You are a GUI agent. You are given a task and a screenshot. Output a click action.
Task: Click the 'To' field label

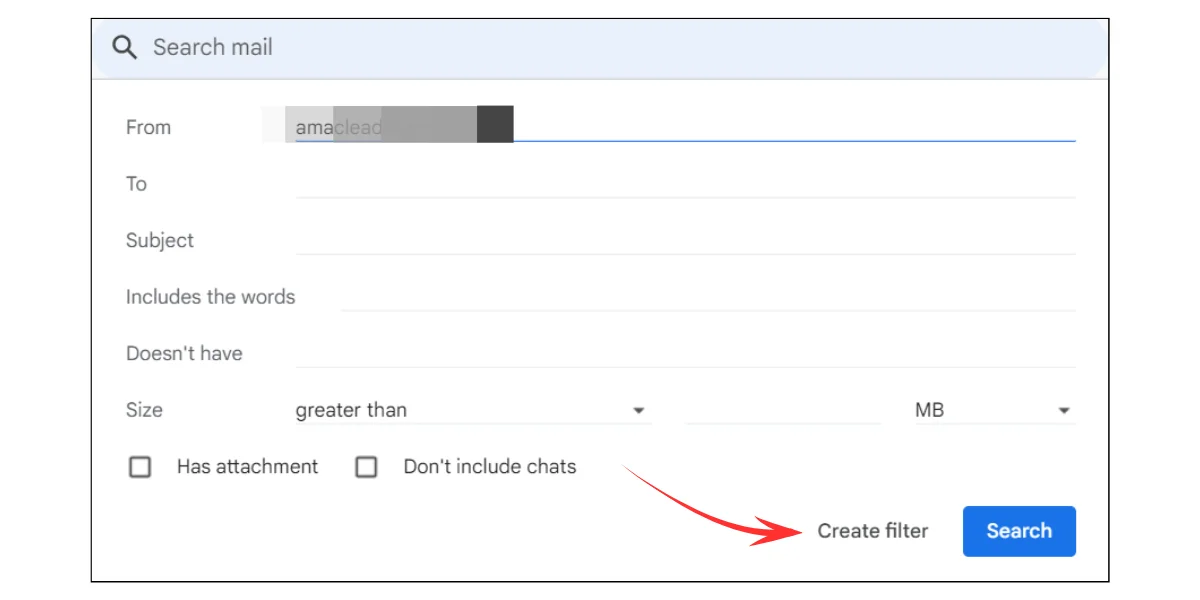pyautogui.click(x=136, y=184)
